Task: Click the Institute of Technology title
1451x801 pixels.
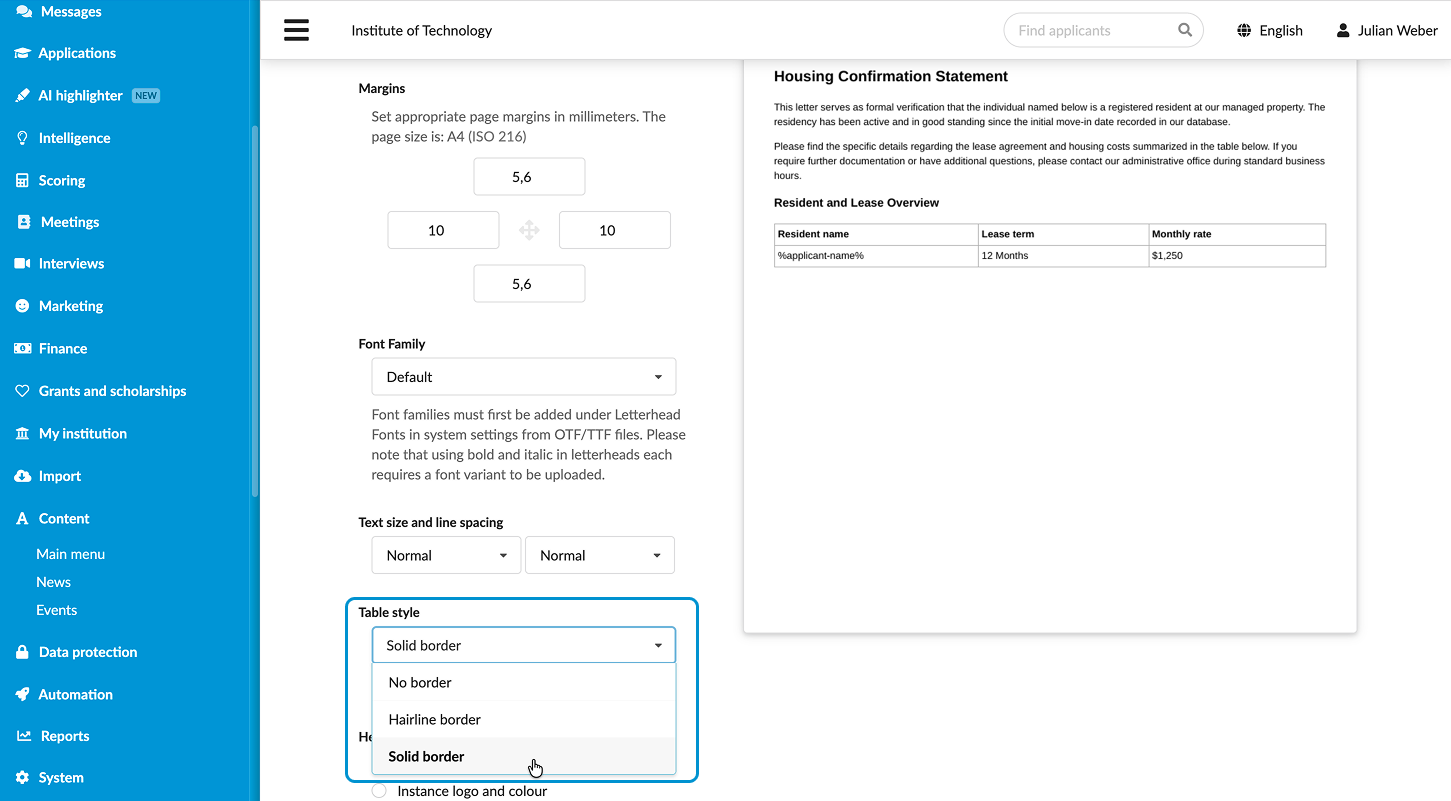Action: click(422, 30)
